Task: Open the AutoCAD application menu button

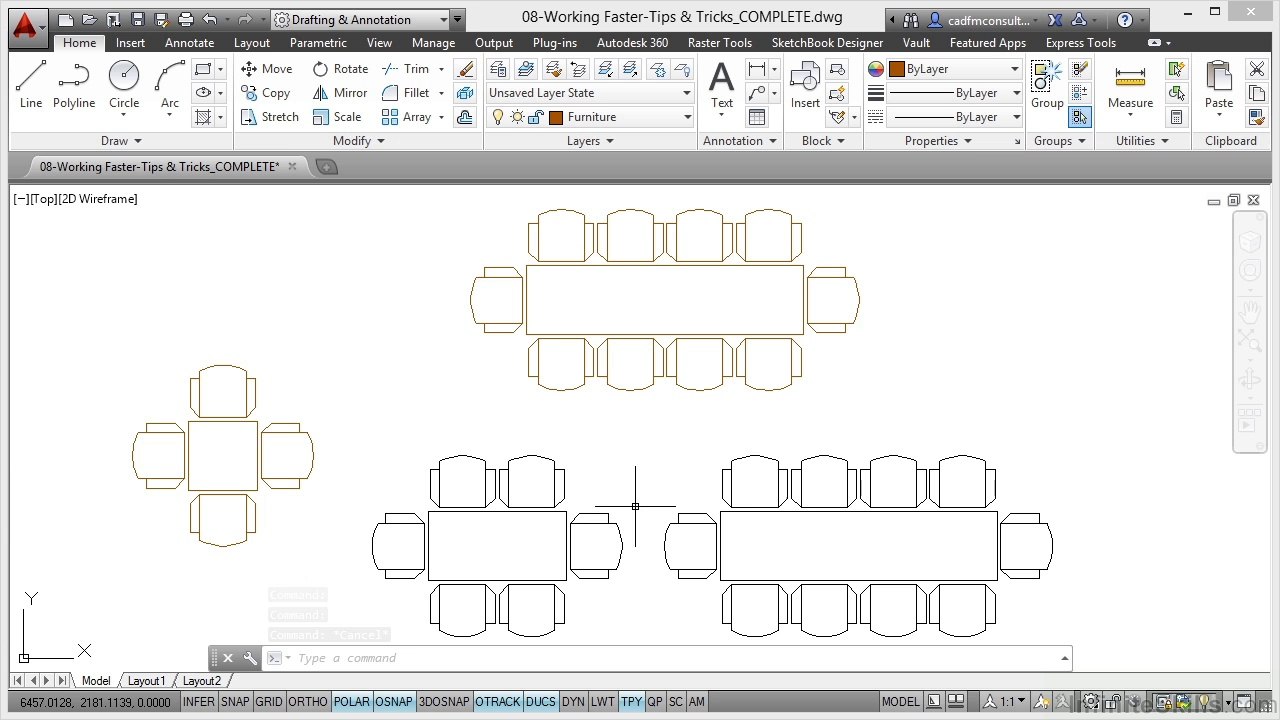Action: [27, 26]
